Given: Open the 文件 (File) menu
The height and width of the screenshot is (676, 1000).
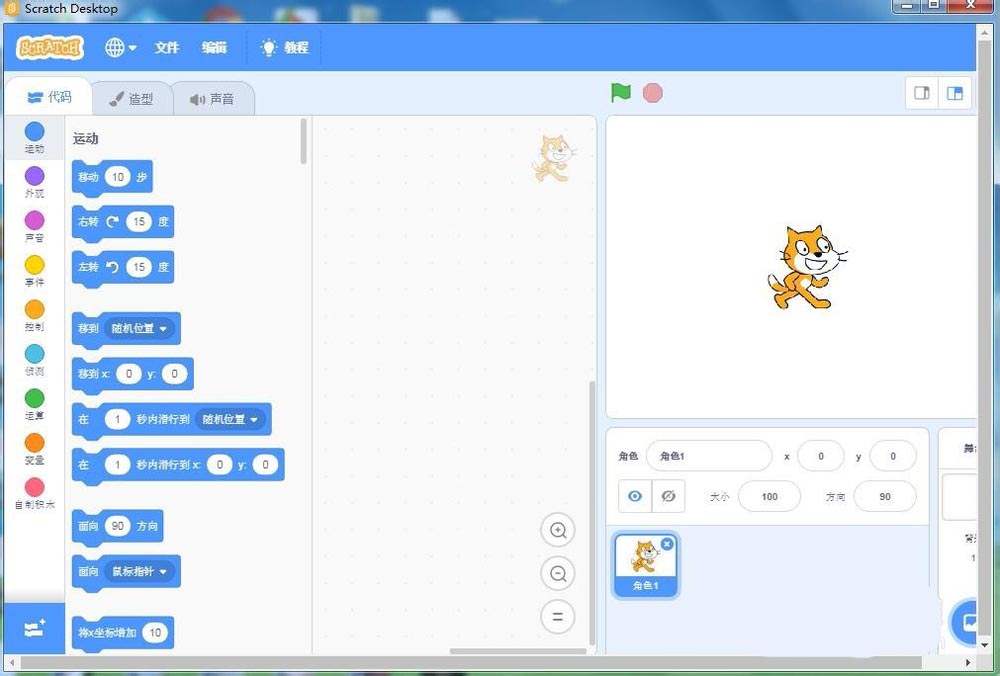Looking at the screenshot, I should coord(166,47).
